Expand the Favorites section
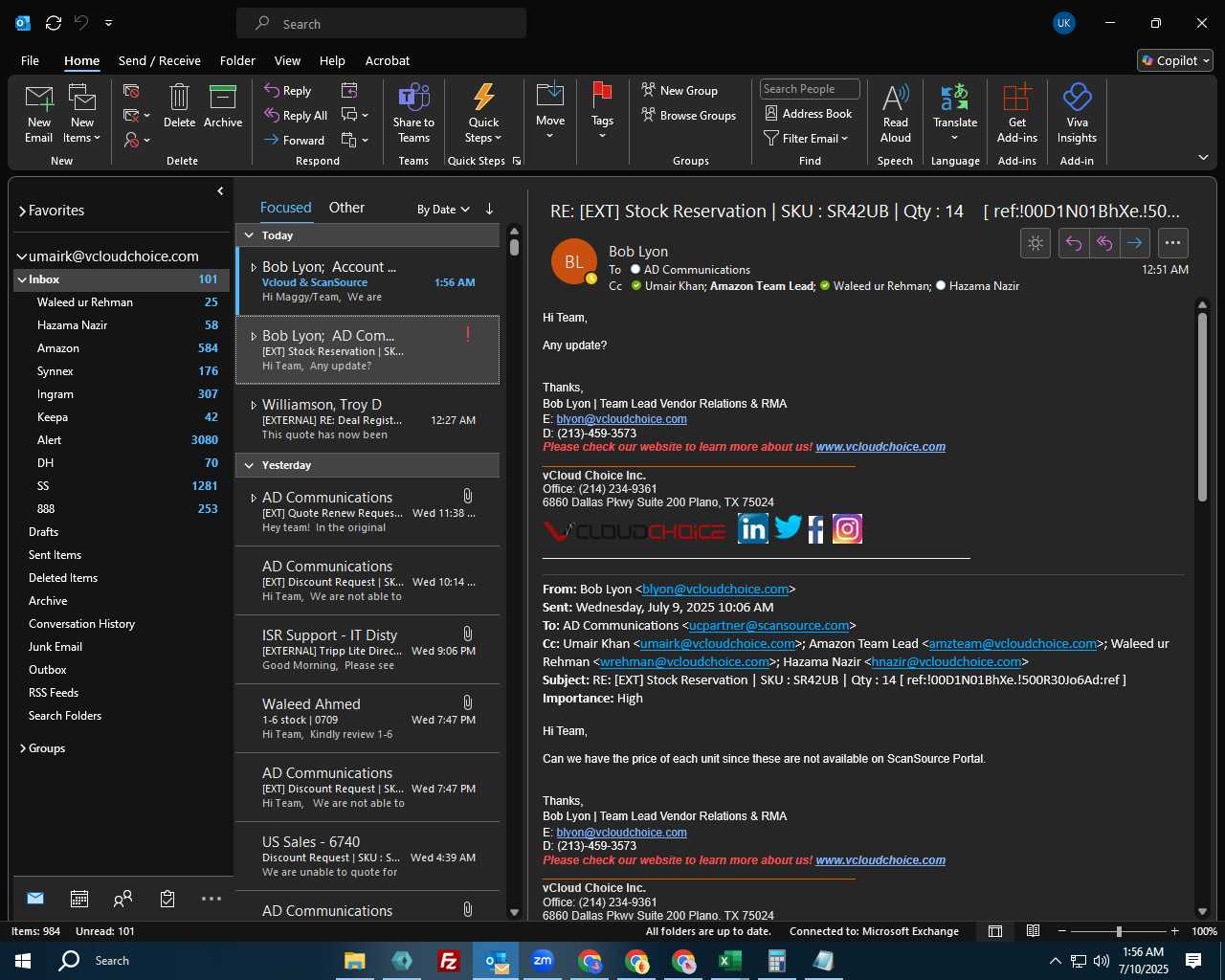Image resolution: width=1225 pixels, height=980 pixels. coord(22,211)
